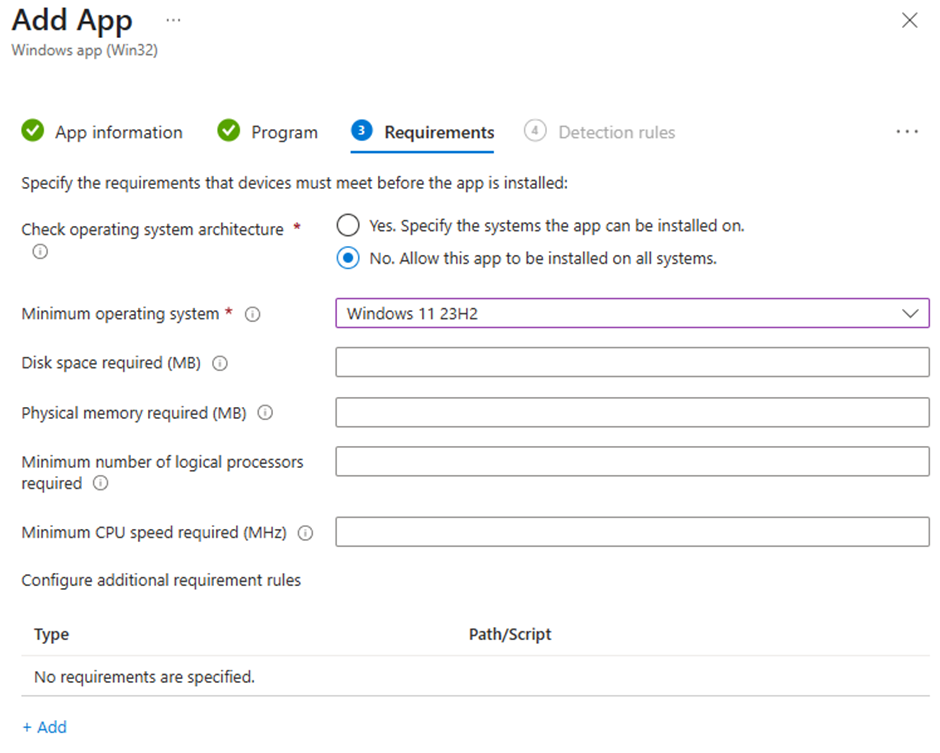The image size is (940, 753).
Task: Click the Minimum CPU speed input box
Action: point(630,532)
